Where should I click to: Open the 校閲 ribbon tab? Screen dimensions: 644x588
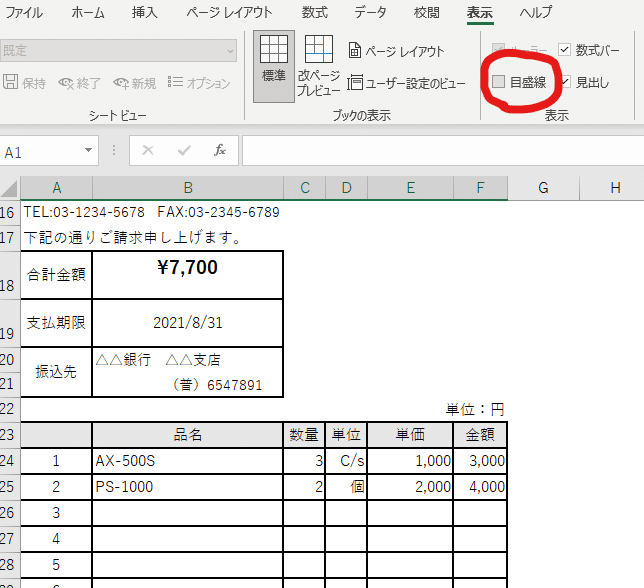(x=426, y=12)
